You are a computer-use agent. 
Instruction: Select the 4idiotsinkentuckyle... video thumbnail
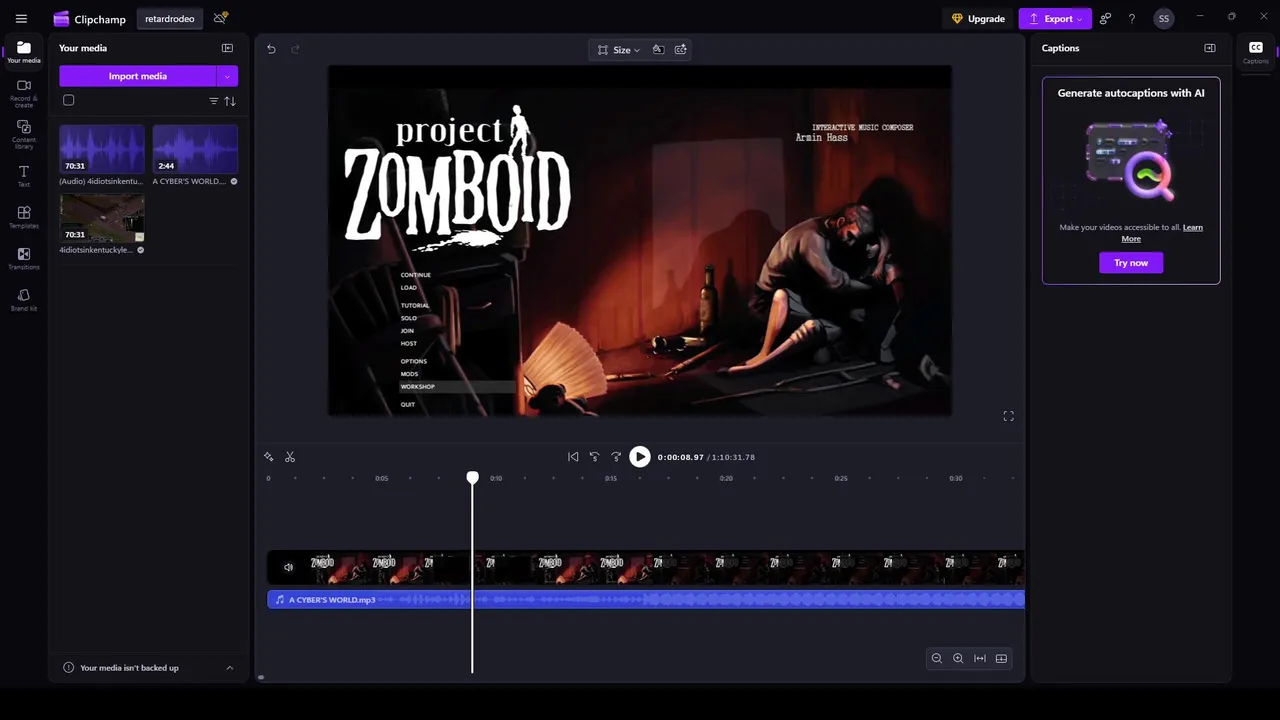tap(102, 218)
